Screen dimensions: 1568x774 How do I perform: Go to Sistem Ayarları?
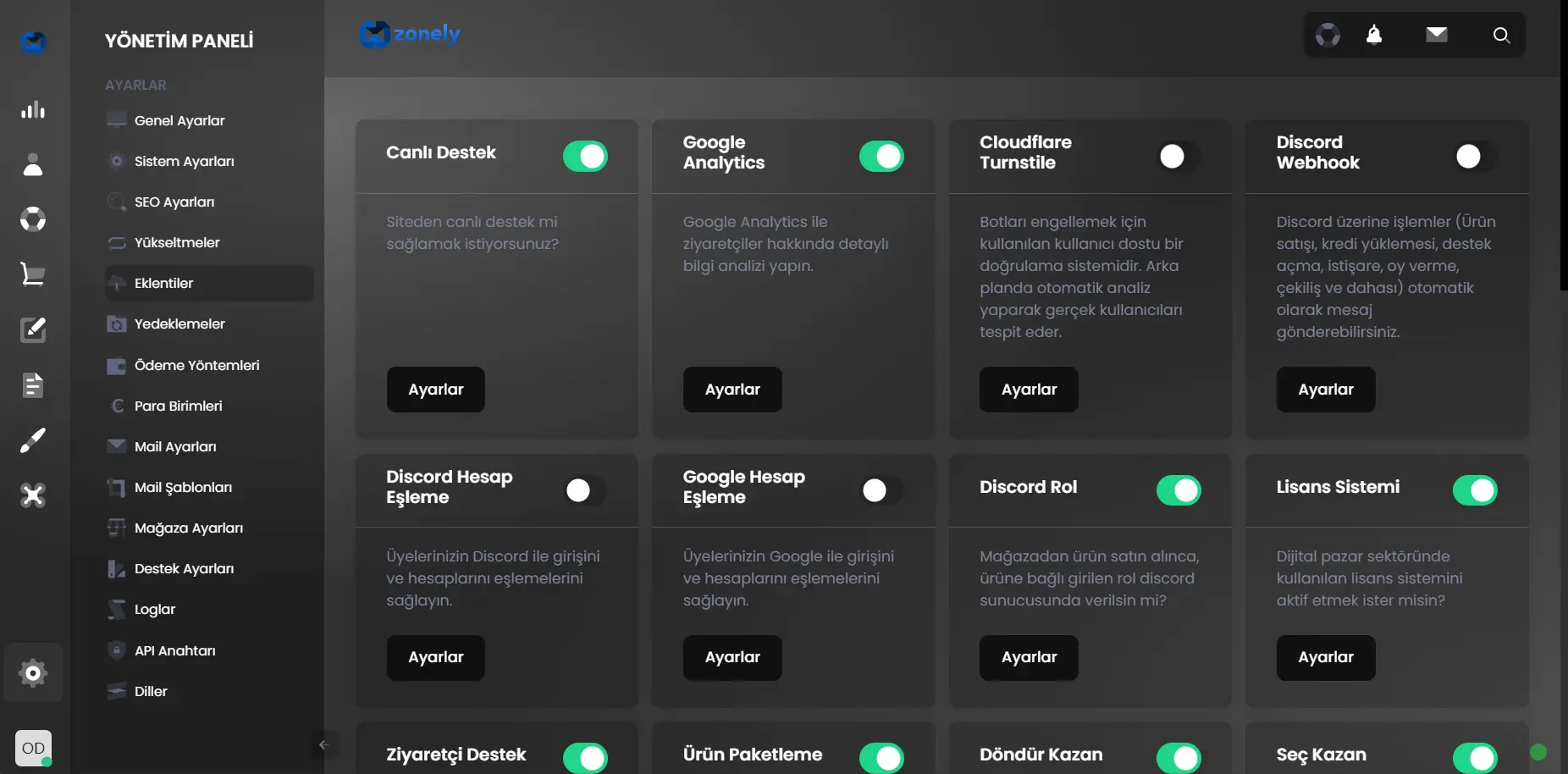click(209, 161)
